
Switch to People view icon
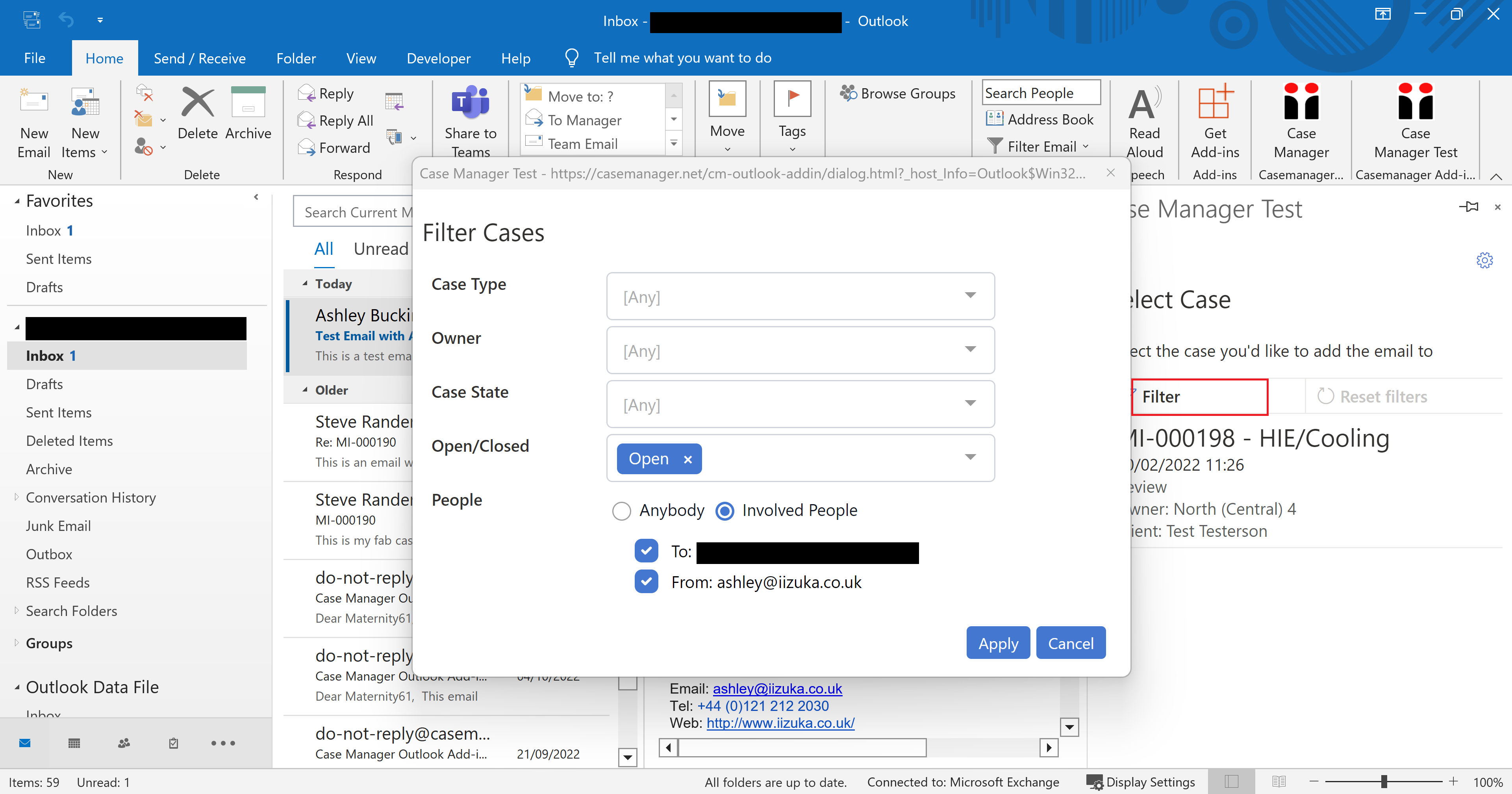click(124, 743)
